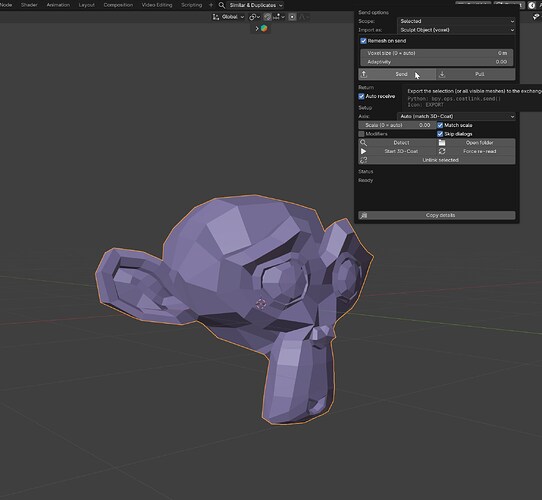Enable the Modifiers checkbox
This screenshot has width=542, height=500.
point(362,134)
